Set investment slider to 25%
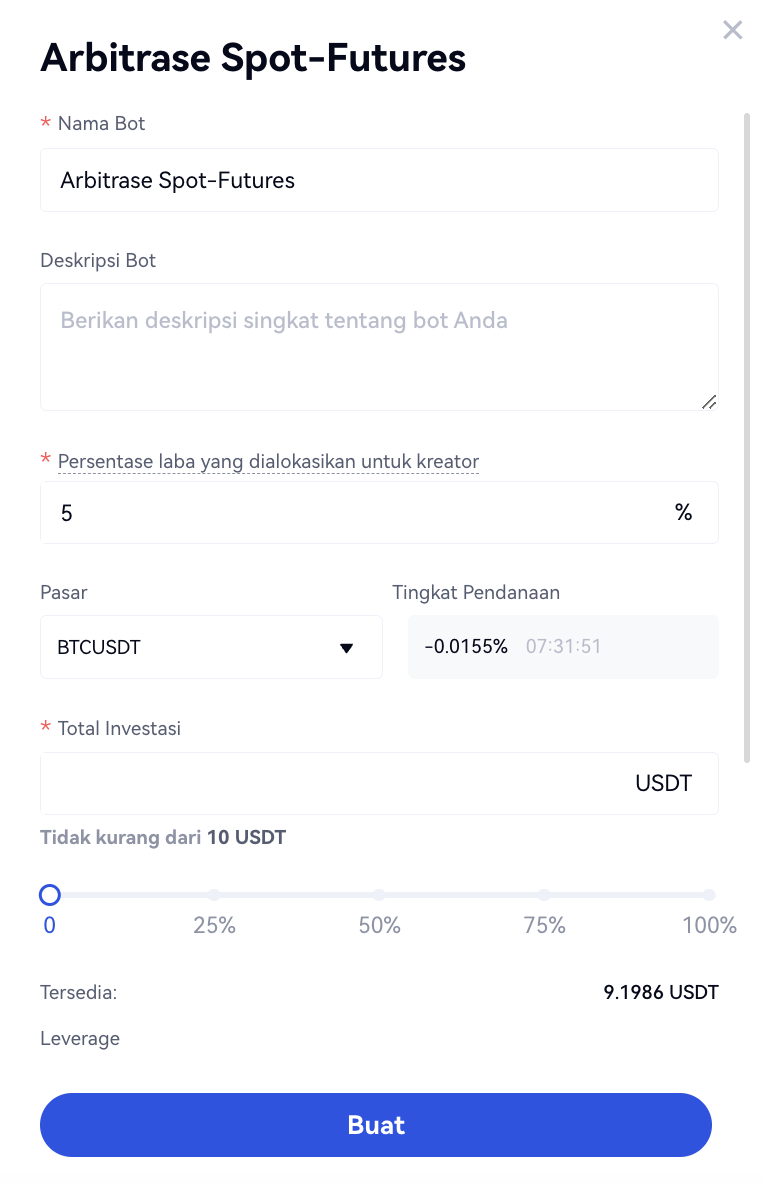Viewport: 762px width, 1184px height. [x=214, y=895]
